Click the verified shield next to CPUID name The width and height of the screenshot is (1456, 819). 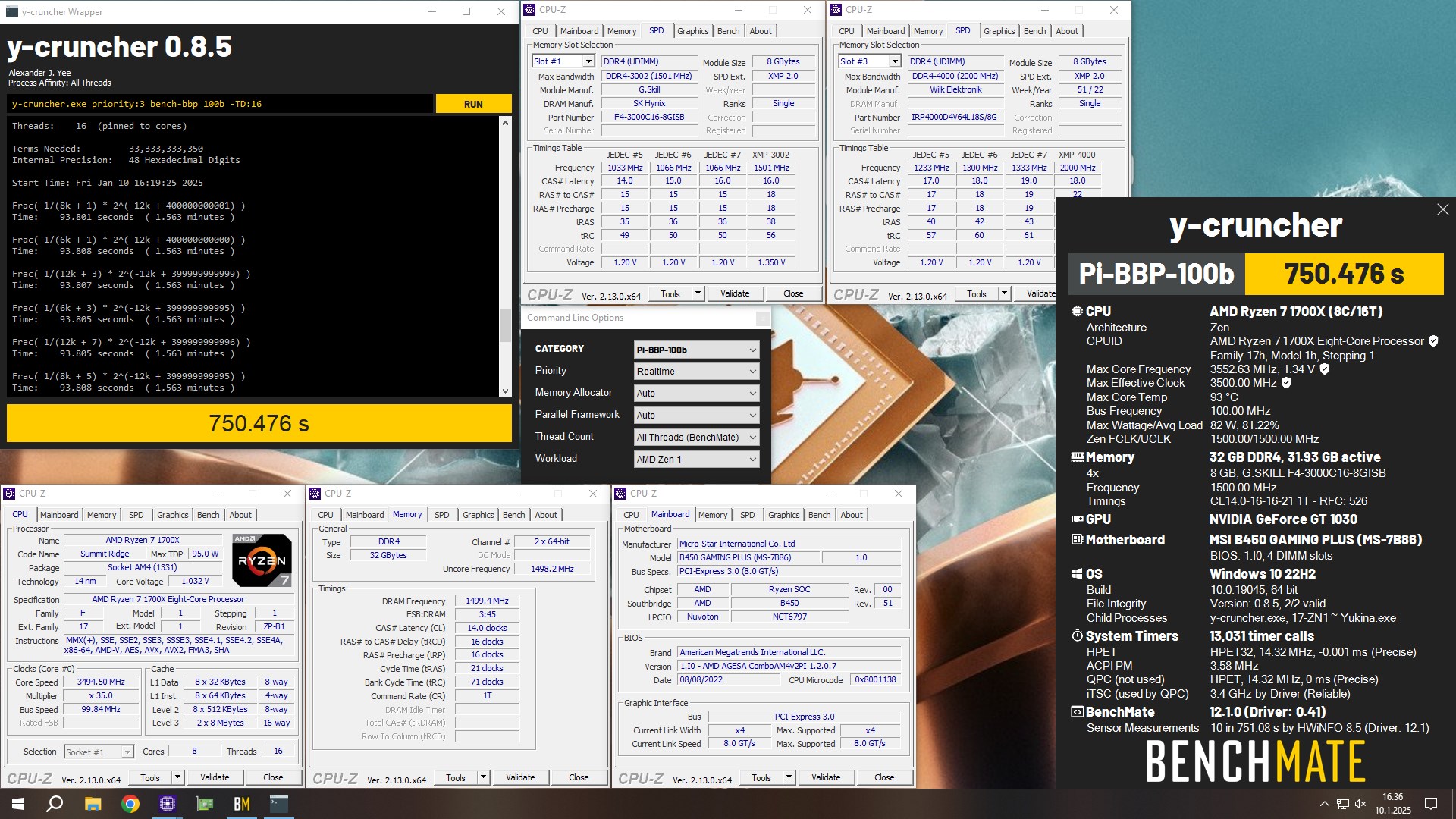click(x=1433, y=341)
